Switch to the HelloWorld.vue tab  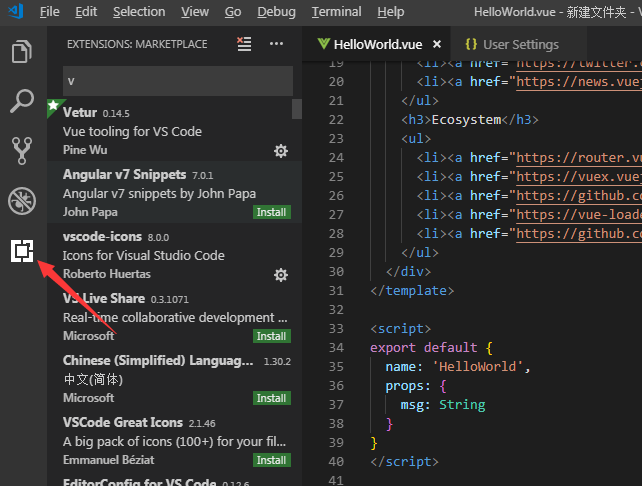click(377, 44)
